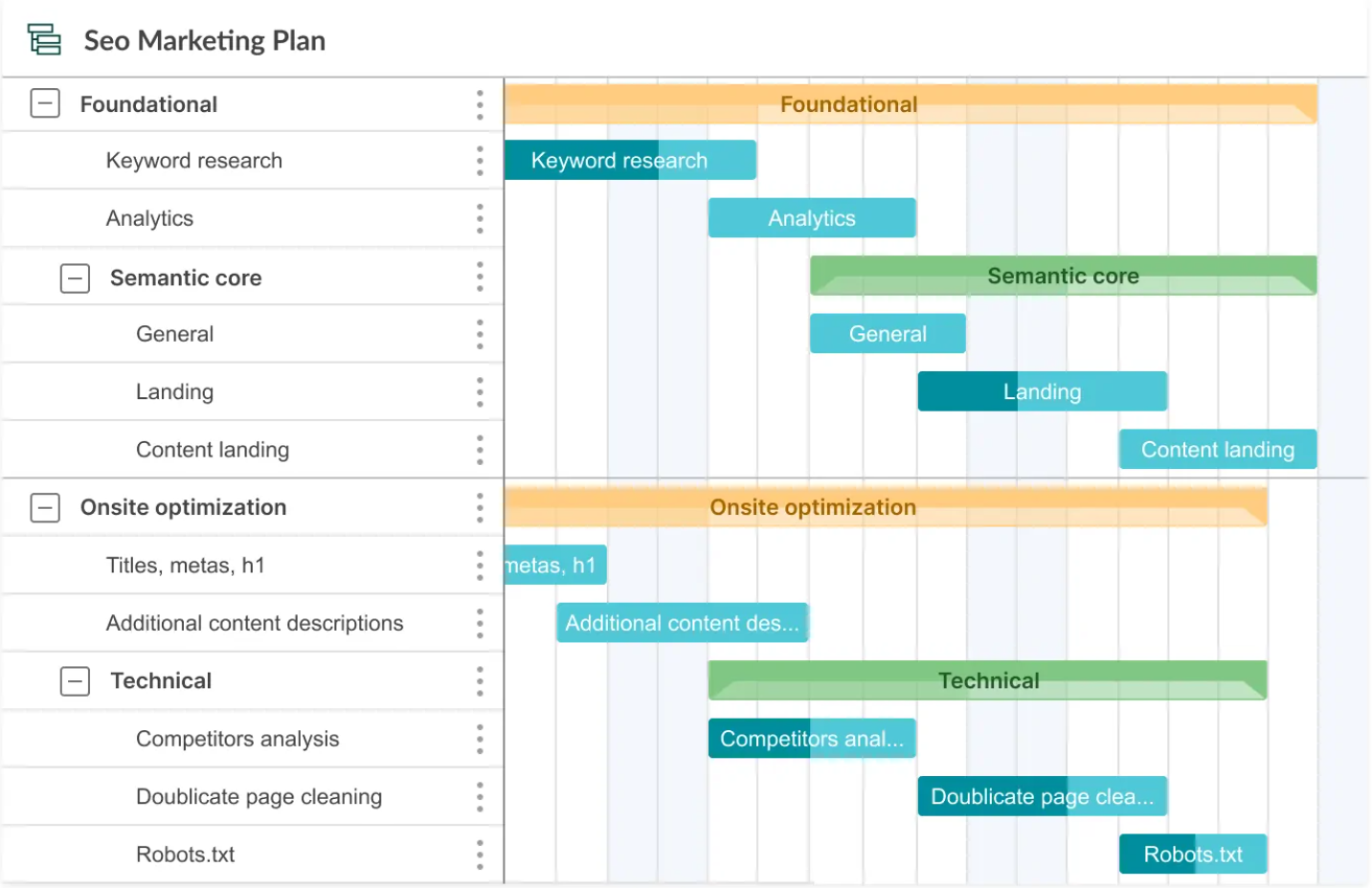The width and height of the screenshot is (1372, 888).
Task: Open the options menu for General
Action: [x=480, y=333]
